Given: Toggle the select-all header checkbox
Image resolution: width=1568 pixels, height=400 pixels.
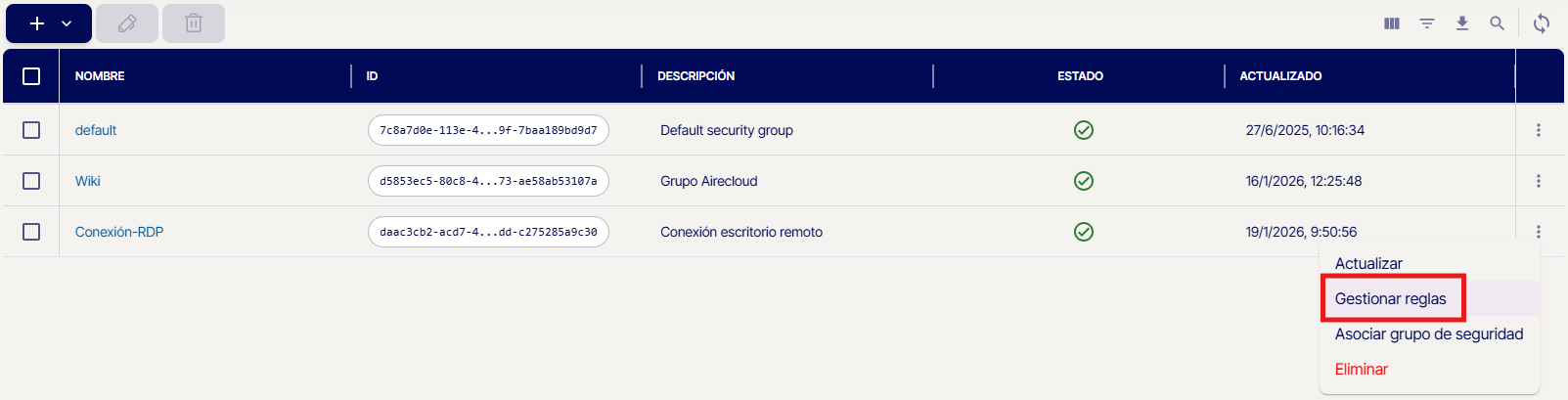Looking at the screenshot, I should pyautogui.click(x=31, y=76).
